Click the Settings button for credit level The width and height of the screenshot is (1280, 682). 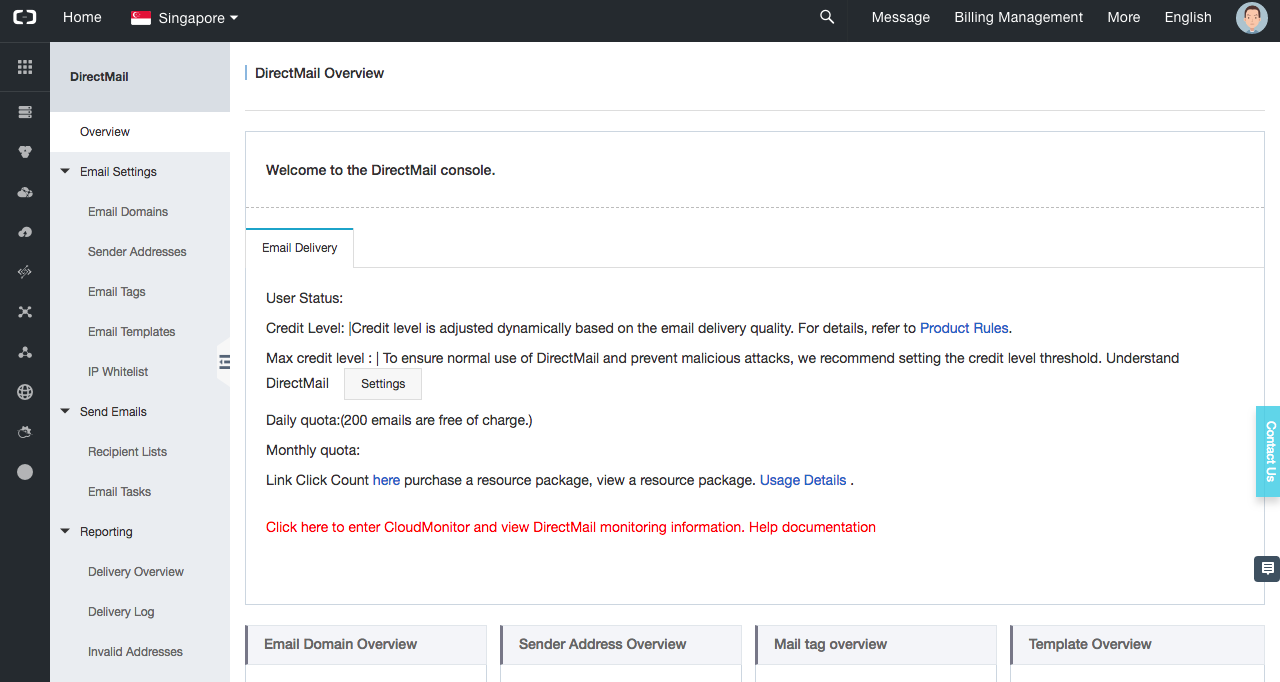click(383, 384)
